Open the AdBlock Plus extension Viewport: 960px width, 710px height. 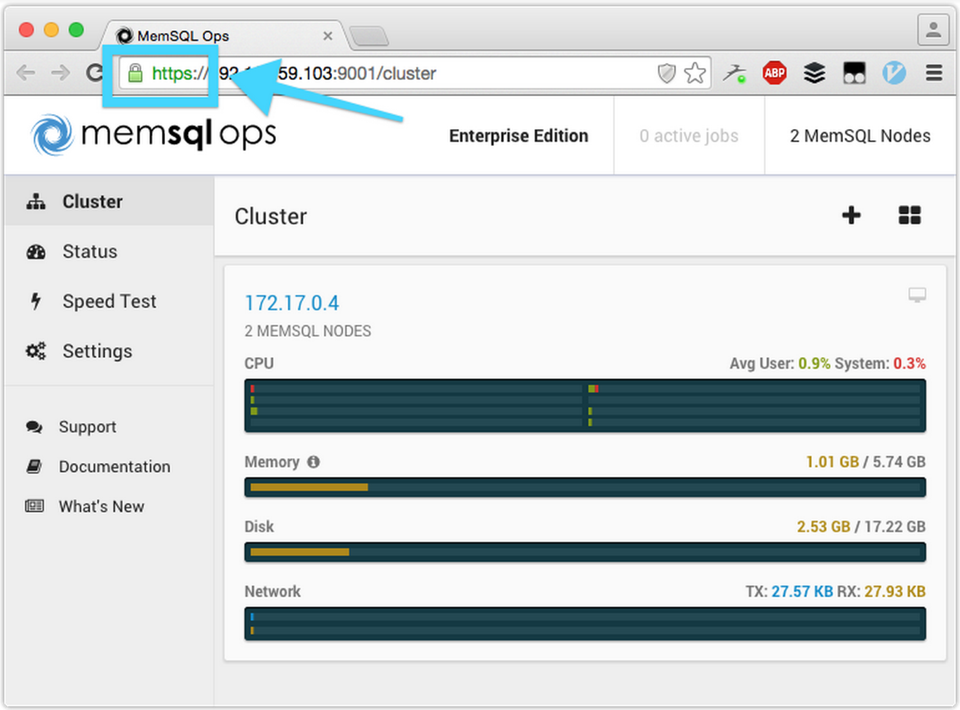click(774, 73)
